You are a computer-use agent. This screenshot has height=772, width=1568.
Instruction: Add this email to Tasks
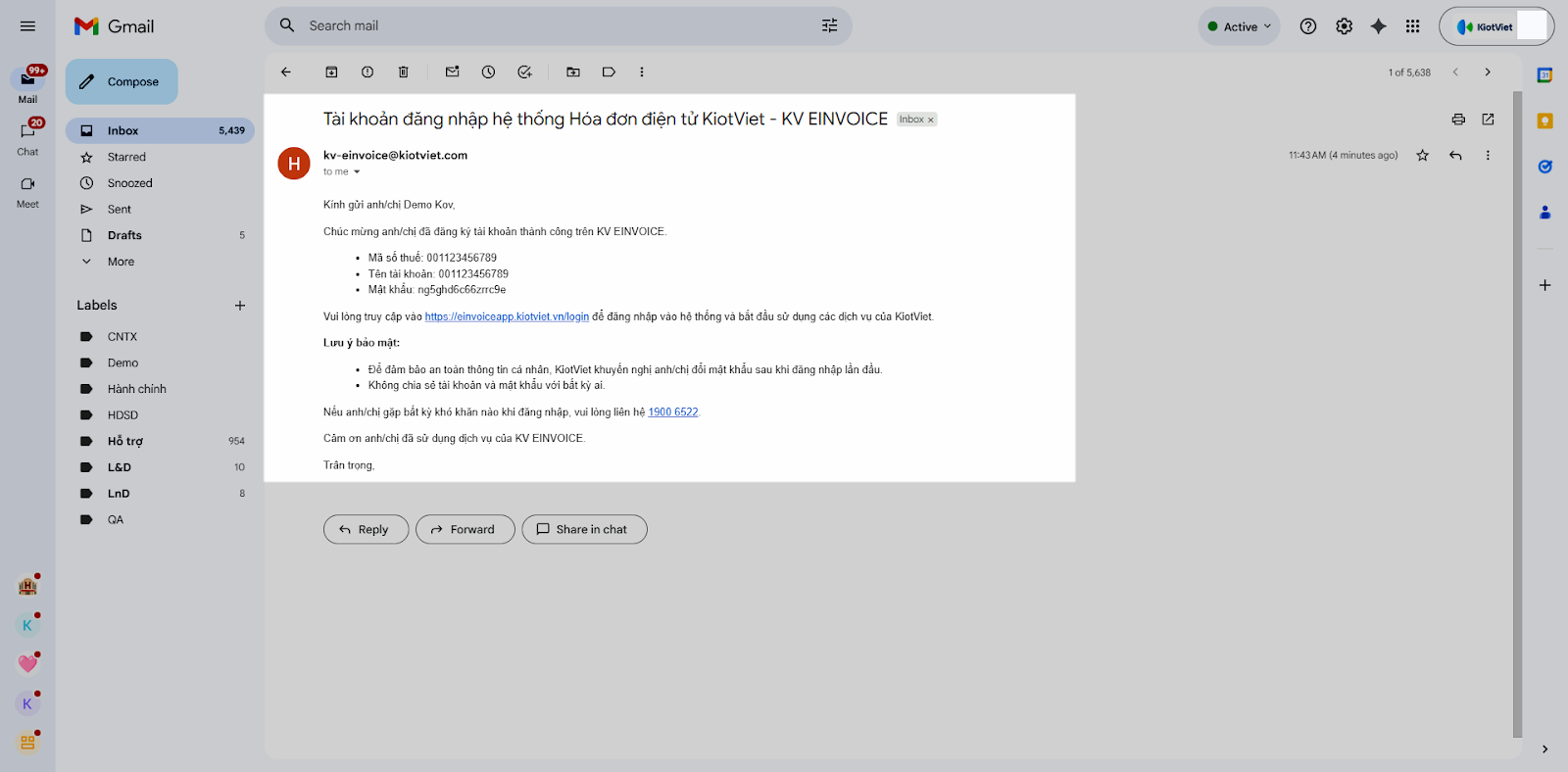[524, 72]
